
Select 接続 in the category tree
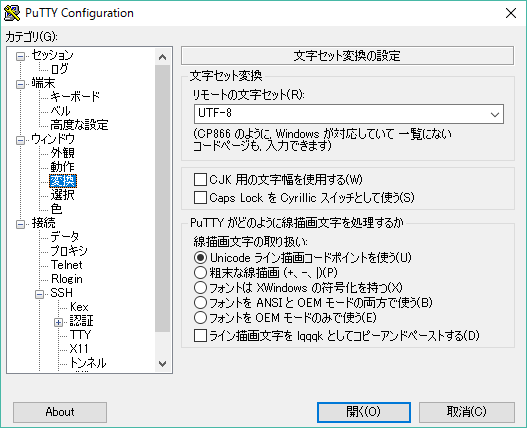pos(43,223)
